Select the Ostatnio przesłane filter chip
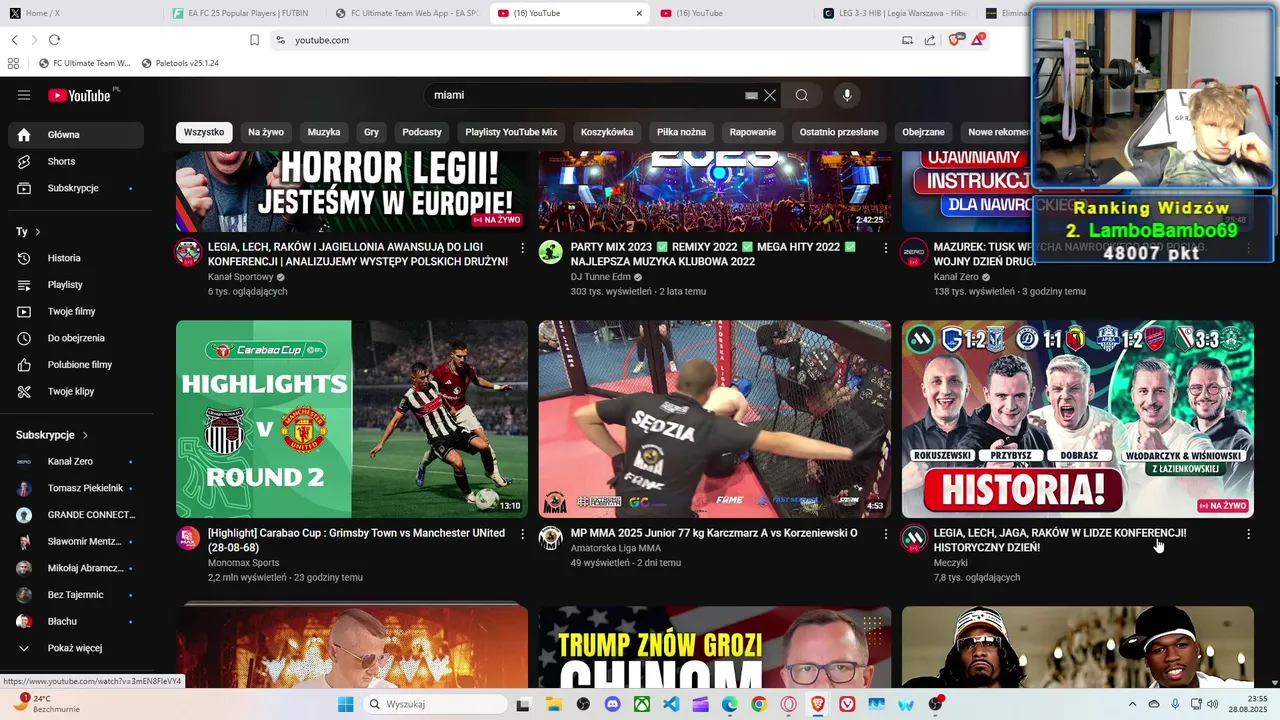The image size is (1280, 720). pyautogui.click(x=839, y=132)
